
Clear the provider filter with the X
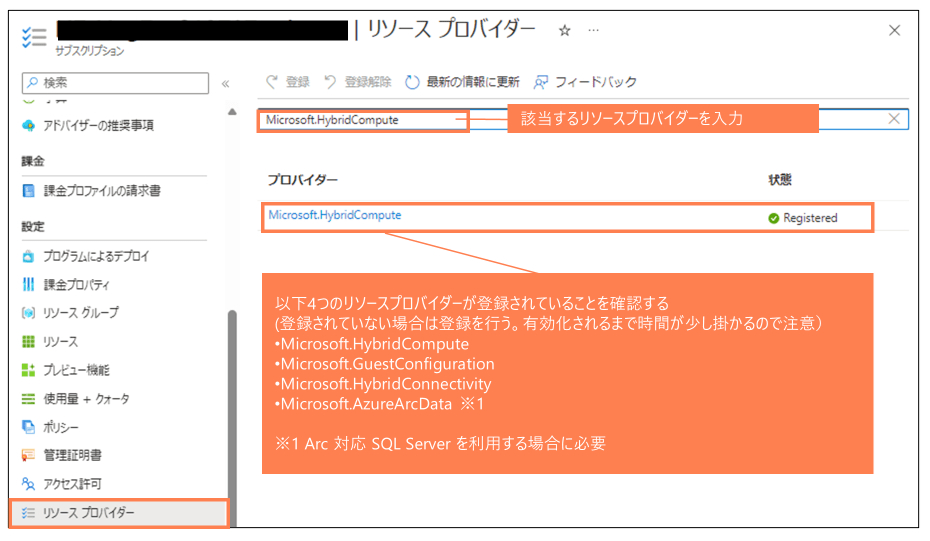coord(894,119)
